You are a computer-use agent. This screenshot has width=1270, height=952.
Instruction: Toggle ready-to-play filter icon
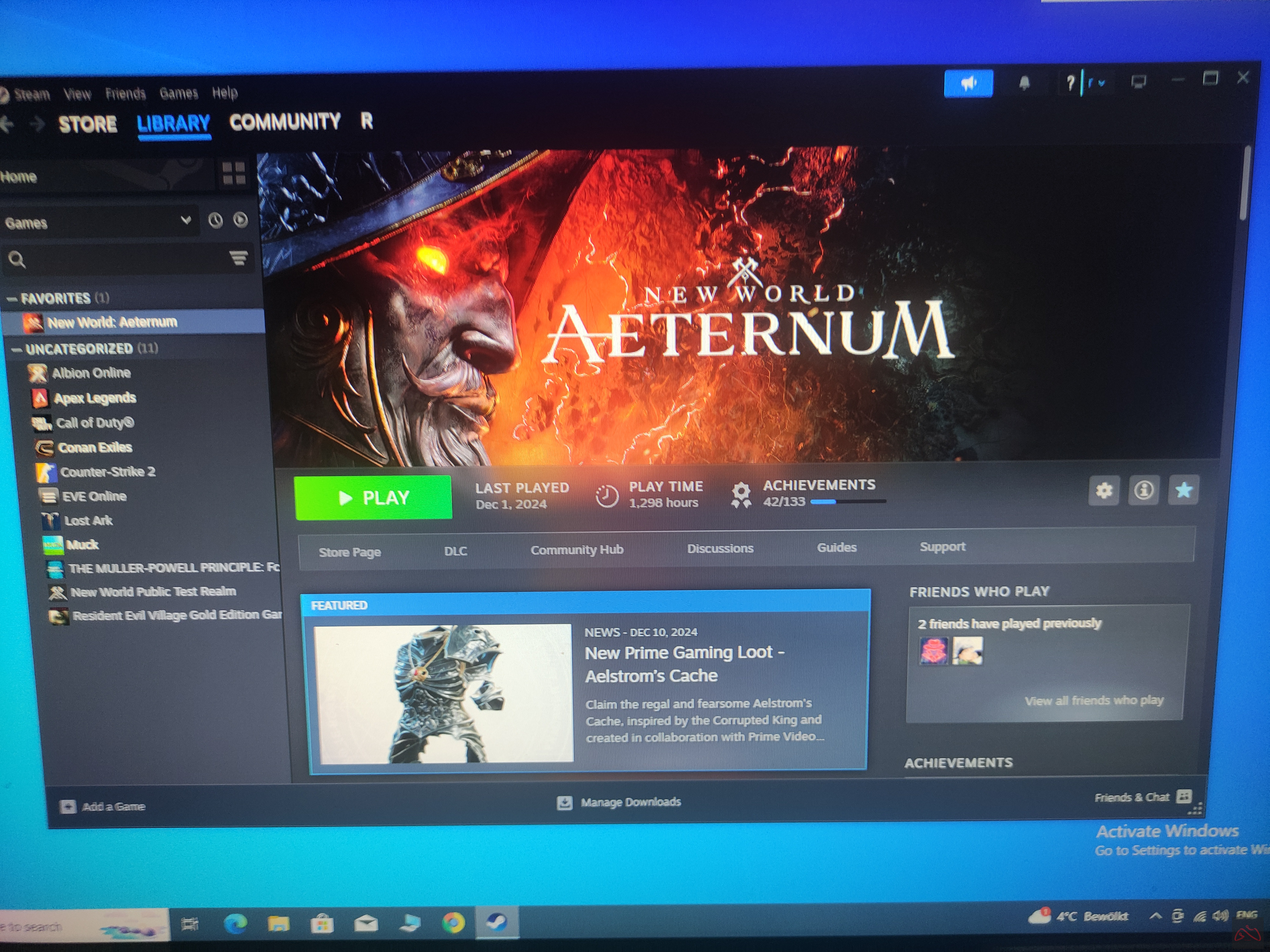241,220
